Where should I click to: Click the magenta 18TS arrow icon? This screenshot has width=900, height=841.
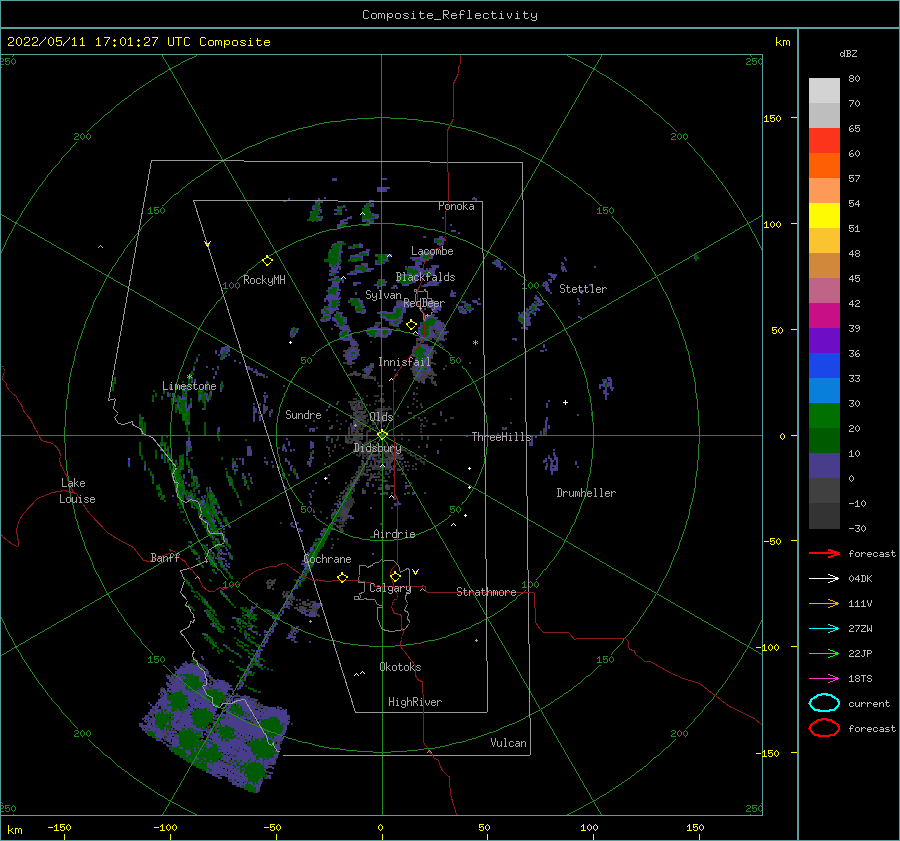pos(824,679)
